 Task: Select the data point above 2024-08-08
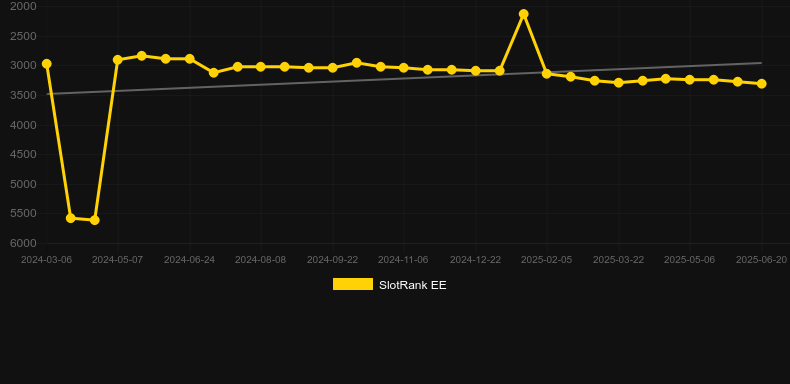(x=260, y=67)
